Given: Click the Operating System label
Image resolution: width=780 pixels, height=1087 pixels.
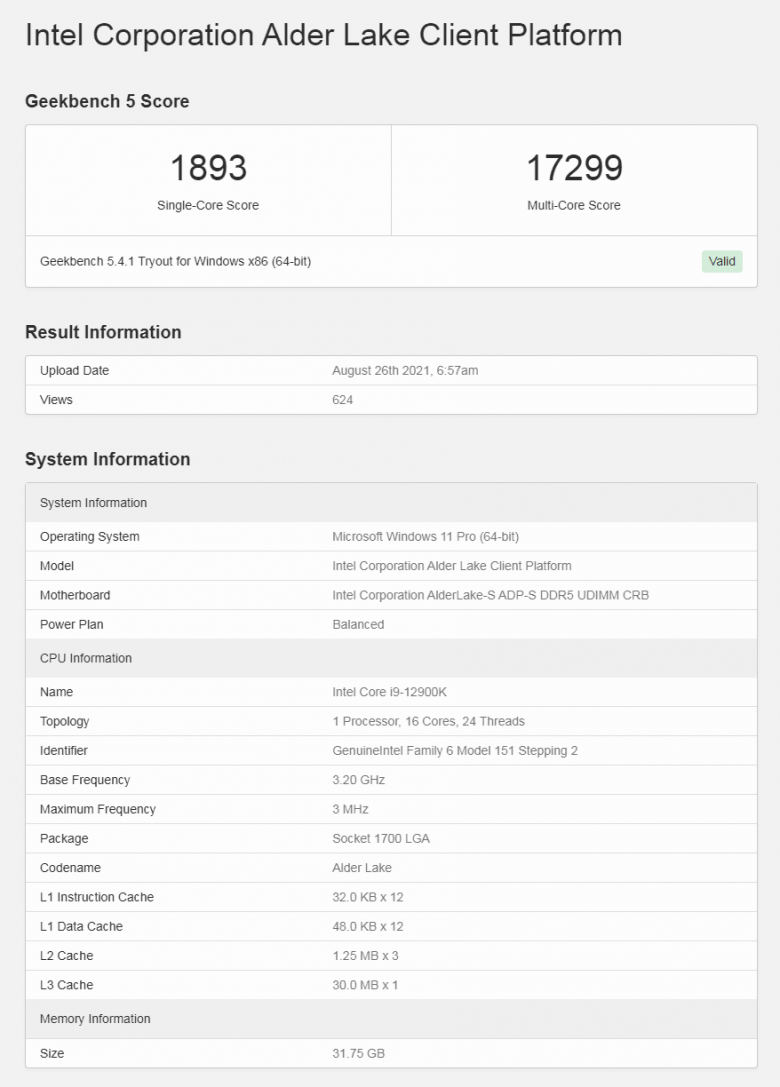Looking at the screenshot, I should [x=89, y=537].
